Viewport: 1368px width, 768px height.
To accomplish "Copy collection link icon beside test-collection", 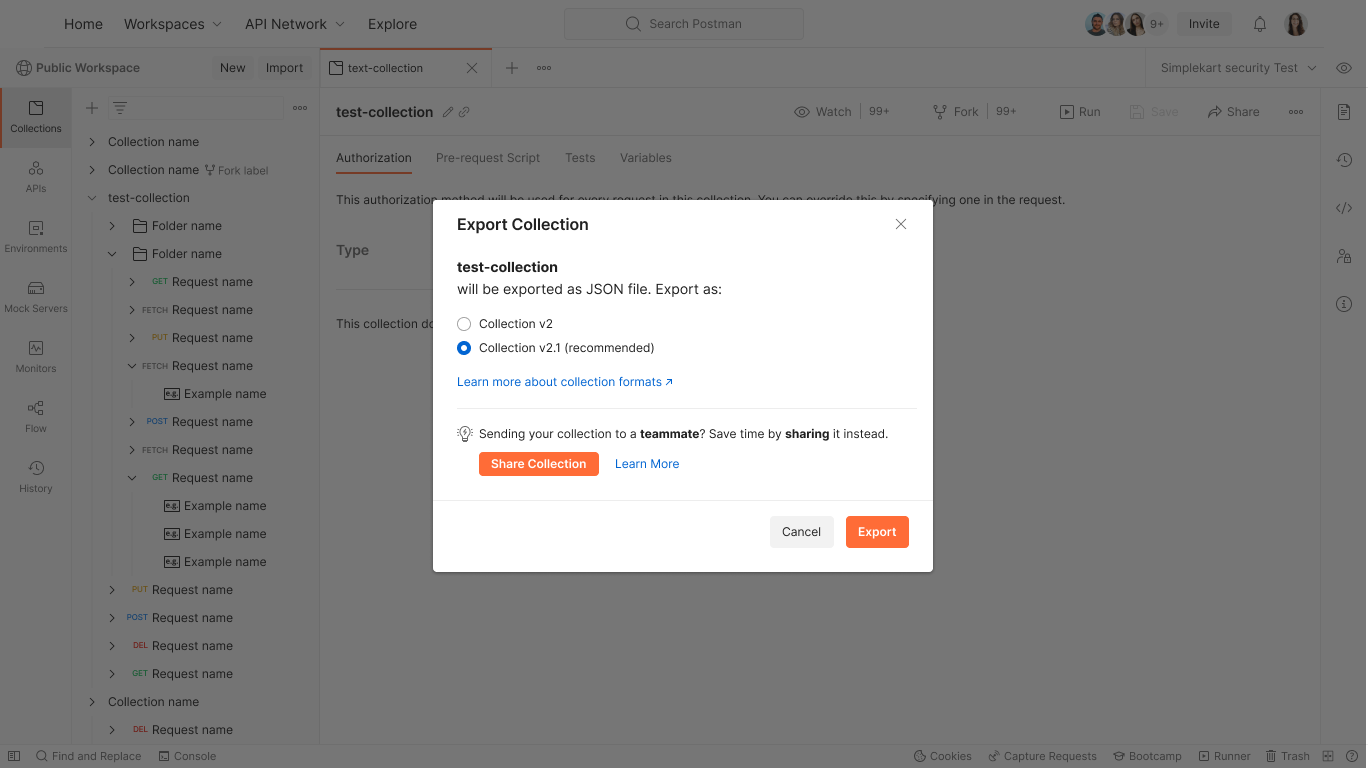I will click(x=464, y=112).
